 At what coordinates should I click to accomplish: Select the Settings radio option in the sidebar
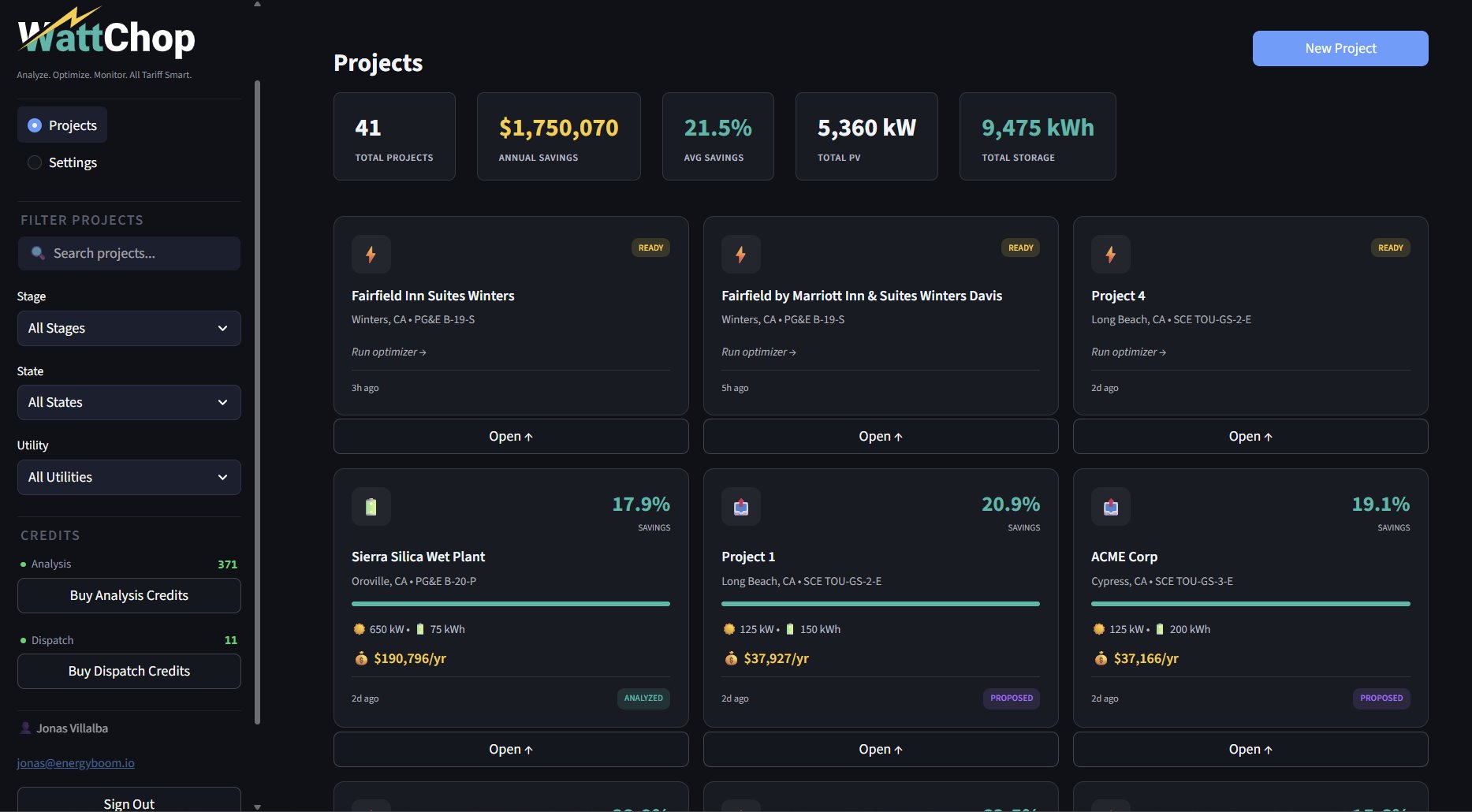34,162
